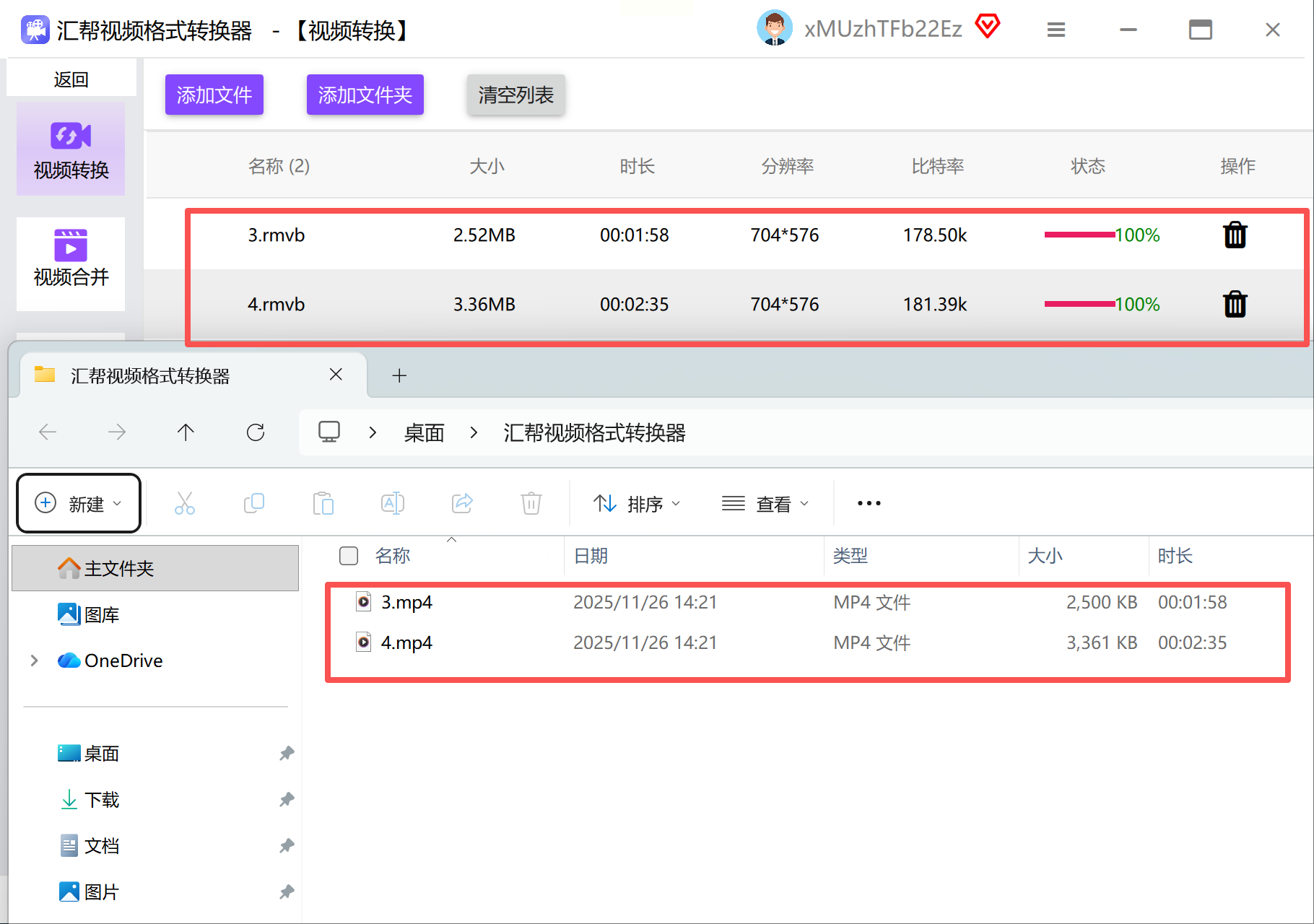The image size is (1314, 924).
Task: Select the 4.mp4 file
Action: (x=406, y=642)
